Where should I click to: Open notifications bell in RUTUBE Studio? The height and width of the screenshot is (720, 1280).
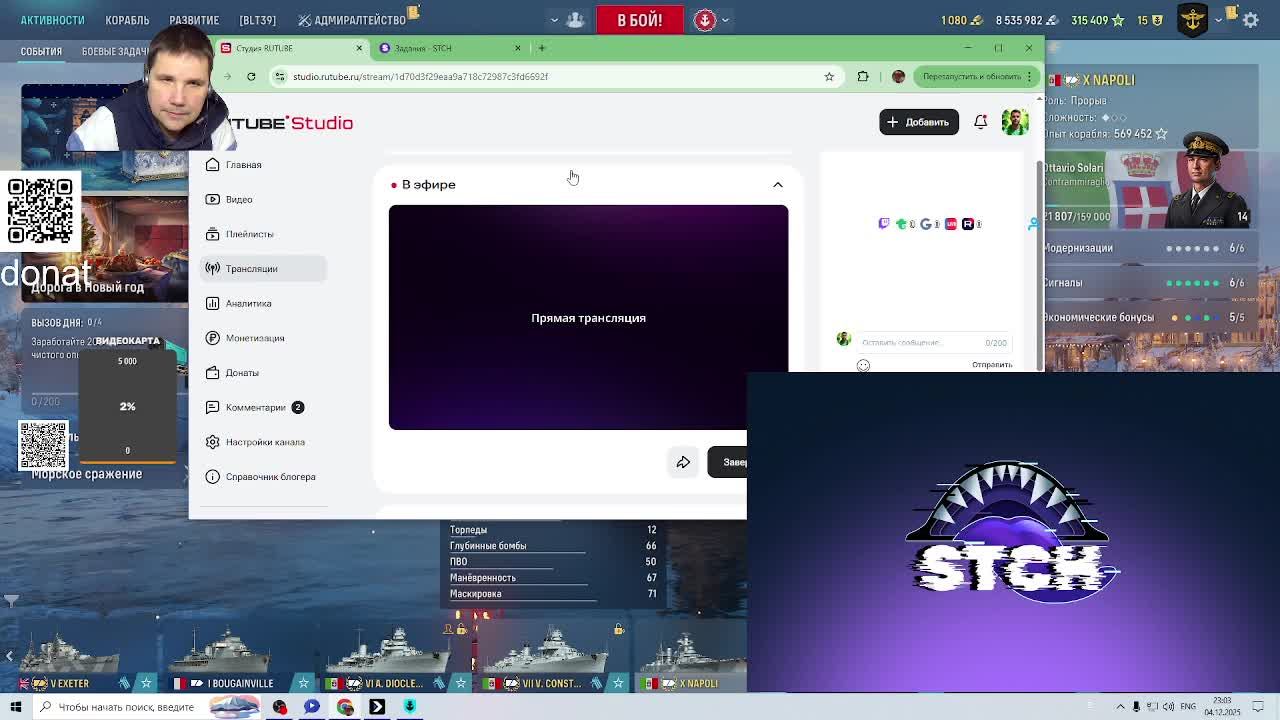click(980, 122)
